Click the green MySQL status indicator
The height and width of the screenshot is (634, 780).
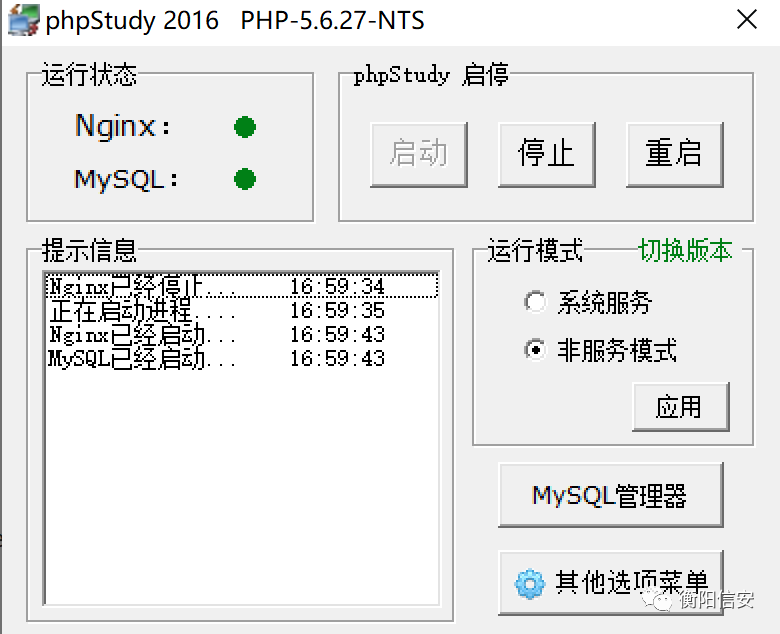tap(245, 179)
